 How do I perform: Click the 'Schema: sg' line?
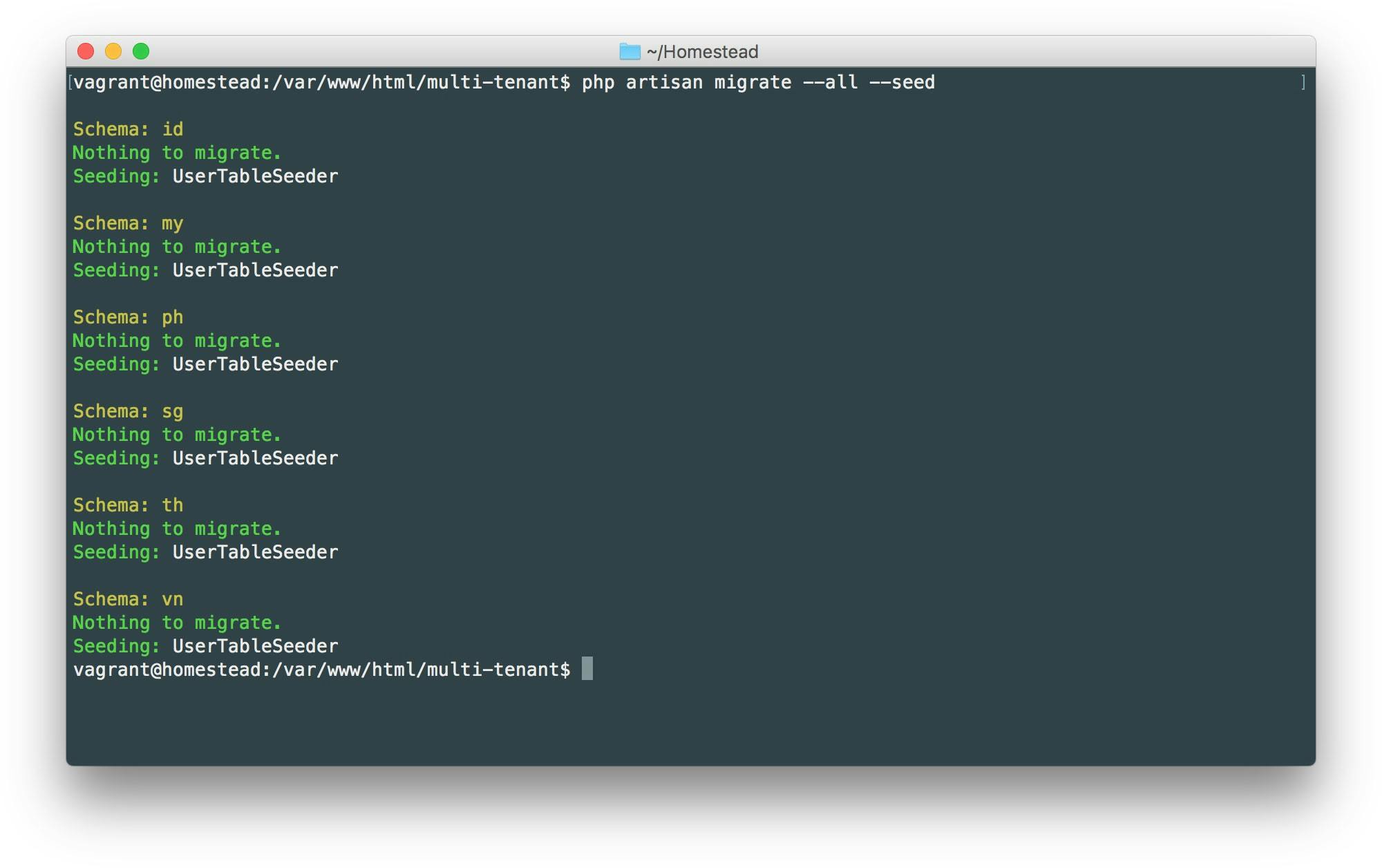[x=129, y=411]
